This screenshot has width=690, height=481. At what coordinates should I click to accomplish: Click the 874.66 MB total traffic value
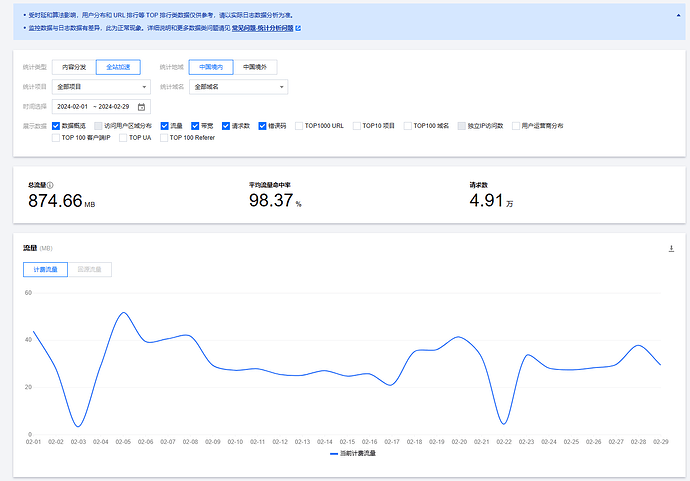(62, 201)
